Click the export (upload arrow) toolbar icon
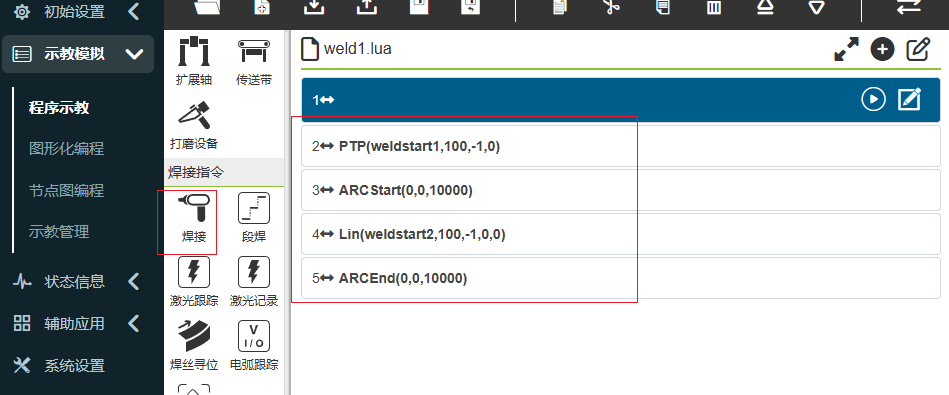Viewport: 949px width, 395px height. point(367,6)
